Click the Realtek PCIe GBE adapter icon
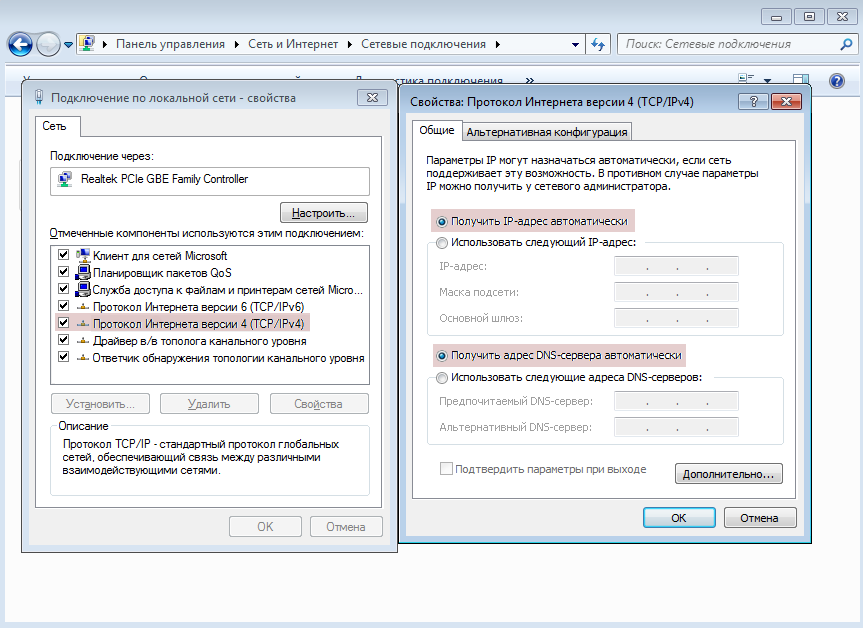The image size is (864, 628). click(65, 180)
